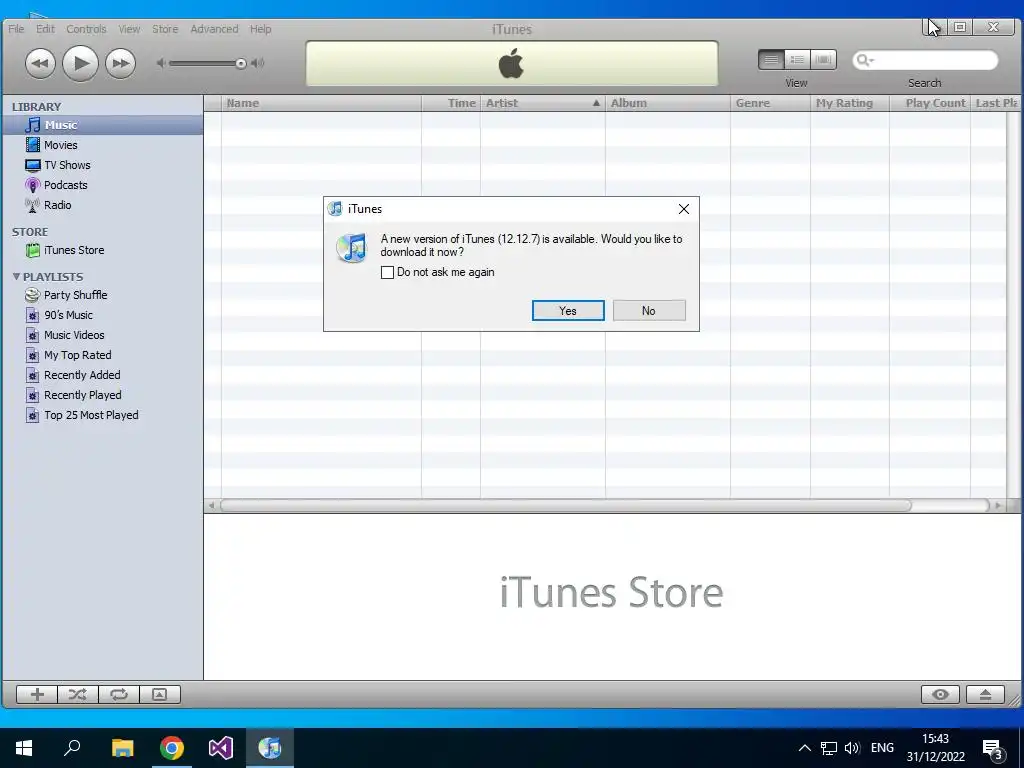
Task: Reverse sort on the Artist column header
Action: (543, 103)
